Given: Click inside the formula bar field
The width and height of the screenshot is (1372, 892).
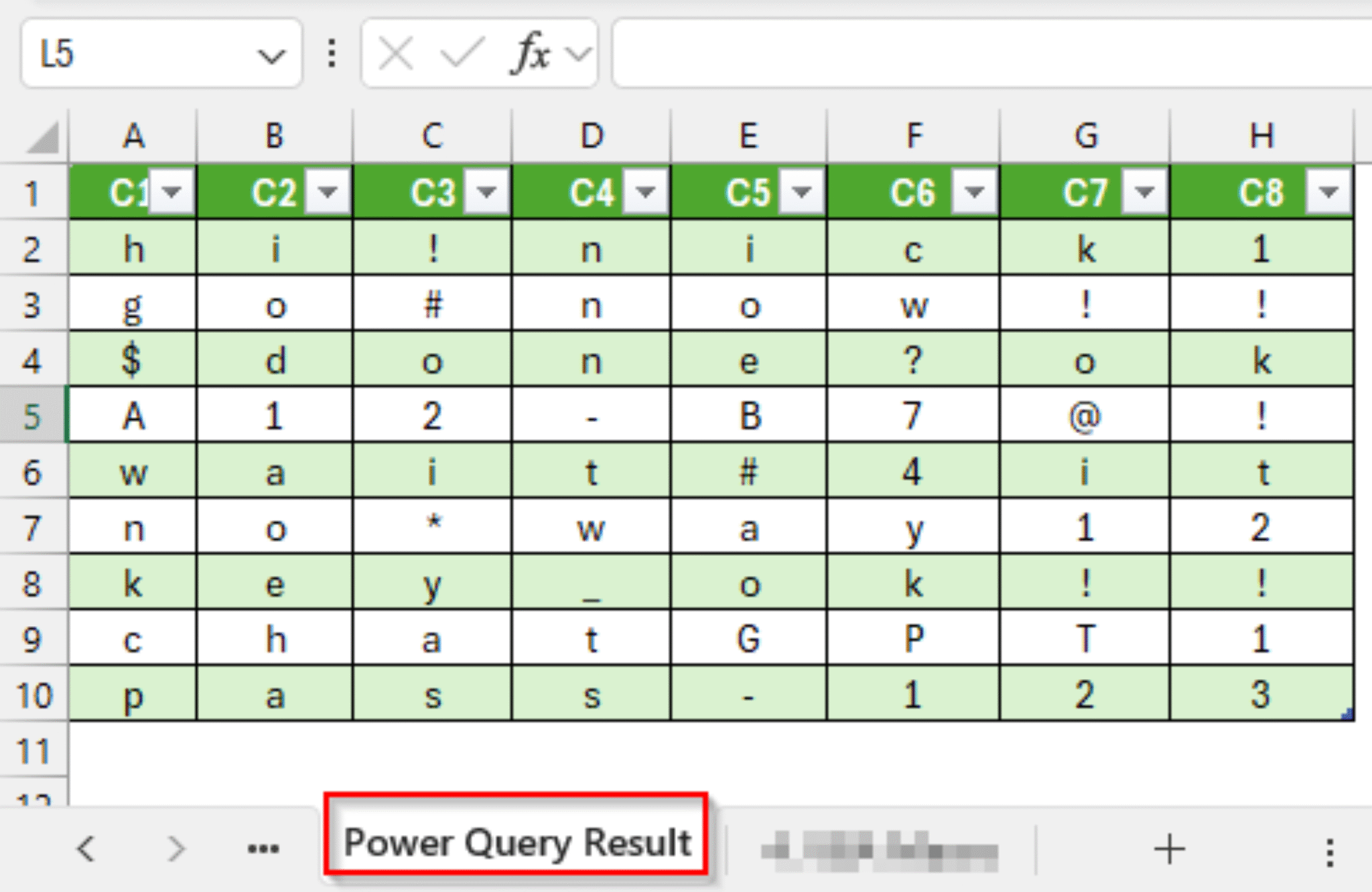Looking at the screenshot, I should pos(938,54).
